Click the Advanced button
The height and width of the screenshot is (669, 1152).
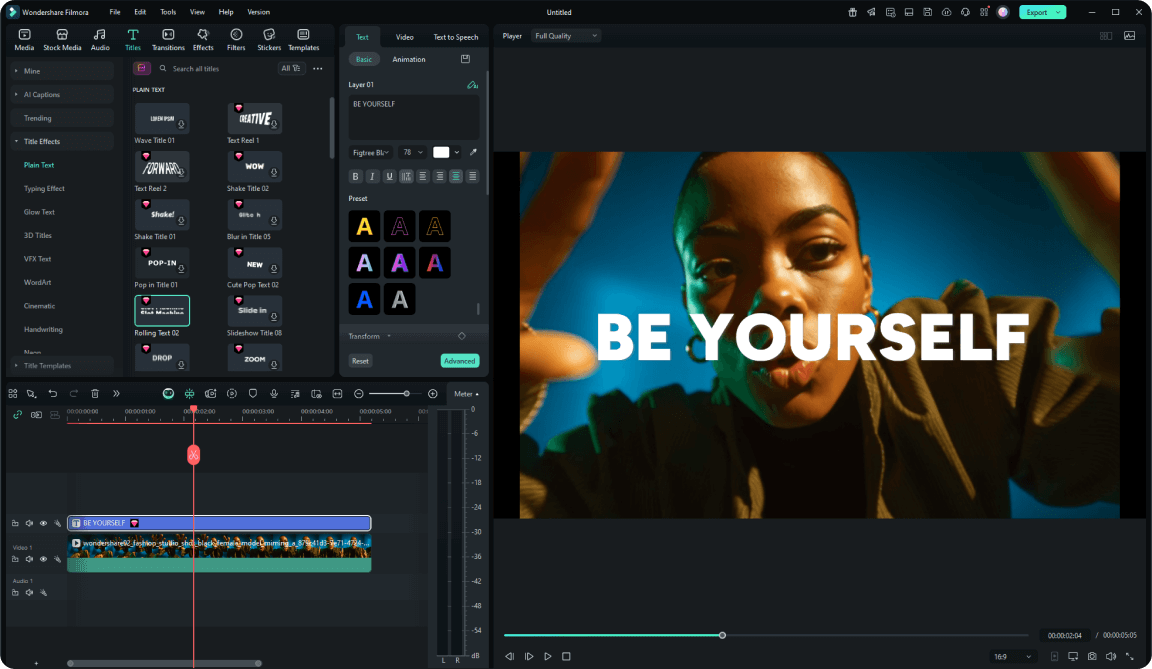tap(460, 361)
